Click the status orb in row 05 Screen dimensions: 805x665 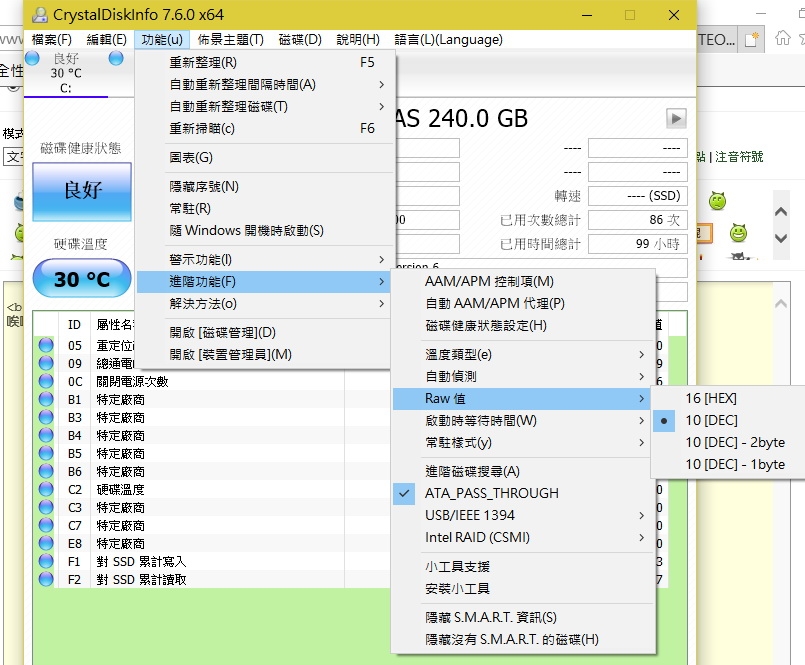[46, 345]
